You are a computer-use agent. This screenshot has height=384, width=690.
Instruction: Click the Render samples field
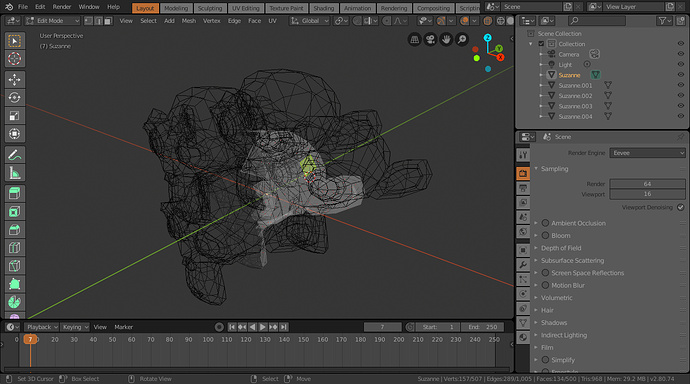647,184
